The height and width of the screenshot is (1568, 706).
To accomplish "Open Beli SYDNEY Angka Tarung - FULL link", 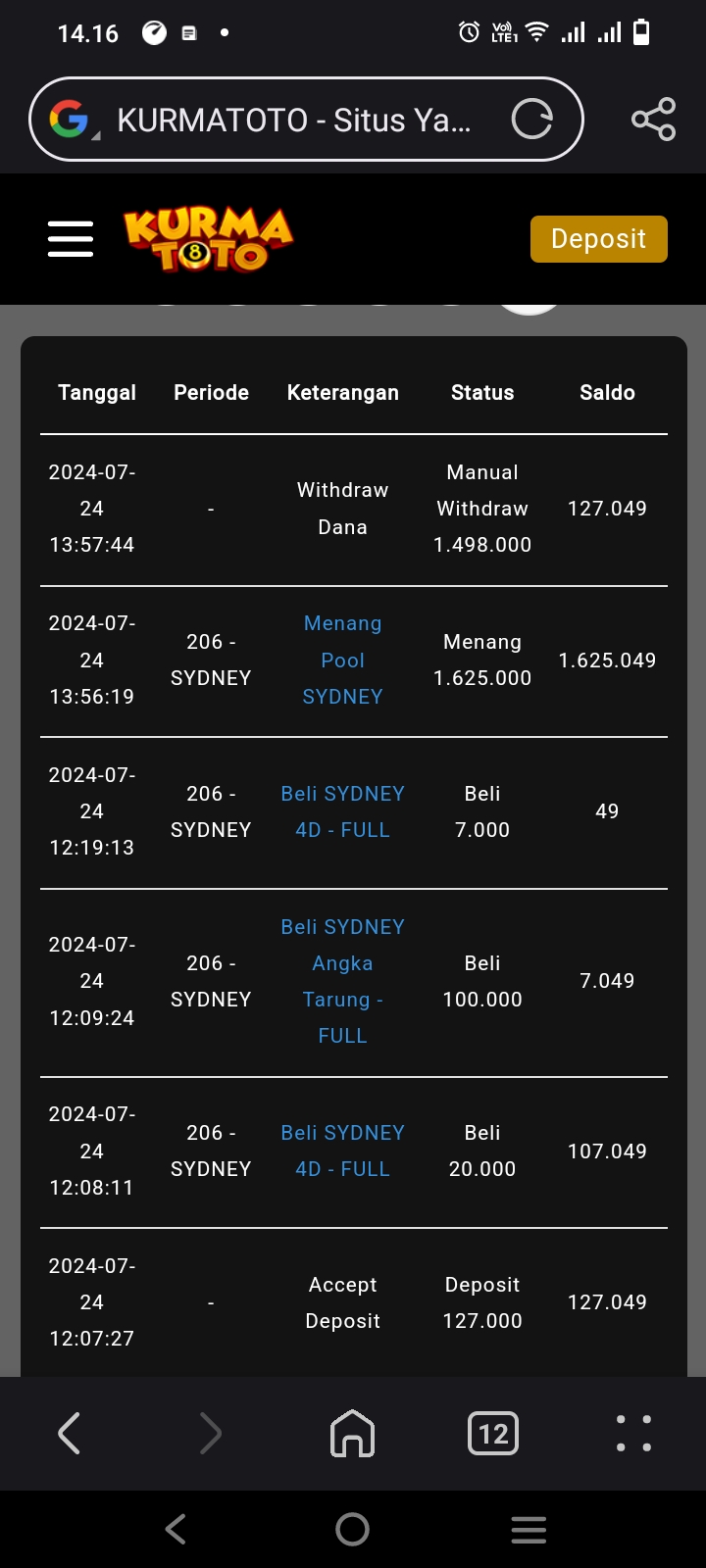I will 342,981.
